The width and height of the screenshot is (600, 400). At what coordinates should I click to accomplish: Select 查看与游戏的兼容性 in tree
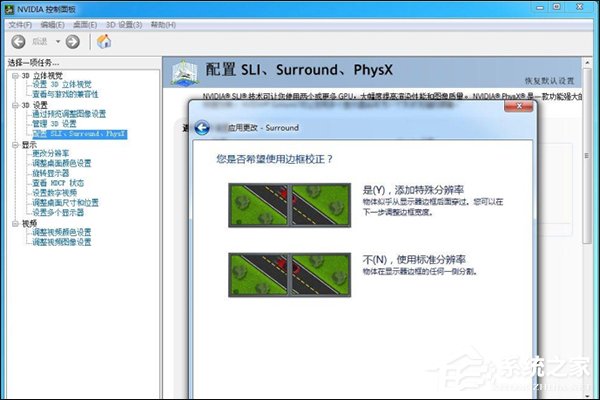pyautogui.click(x=65, y=94)
